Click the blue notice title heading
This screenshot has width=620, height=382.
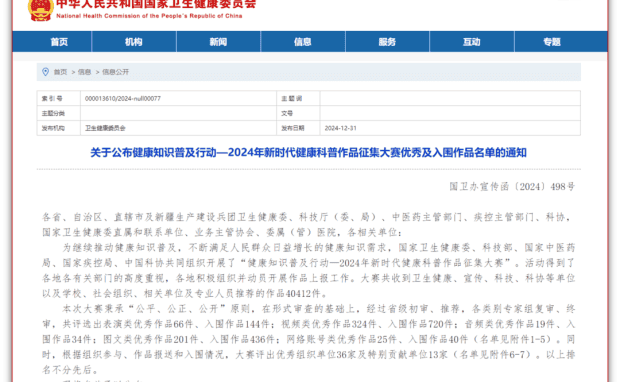(x=308, y=153)
